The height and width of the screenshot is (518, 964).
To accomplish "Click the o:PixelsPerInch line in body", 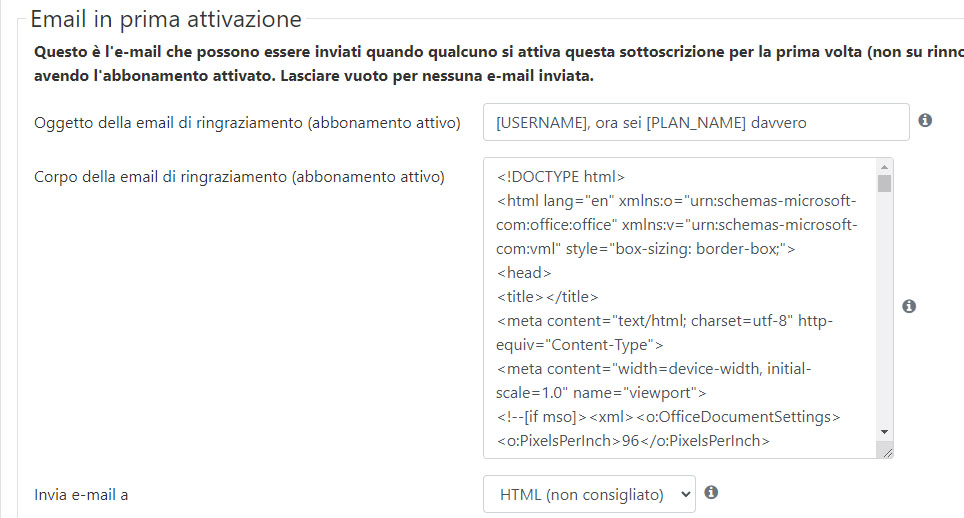I will tap(633, 441).
